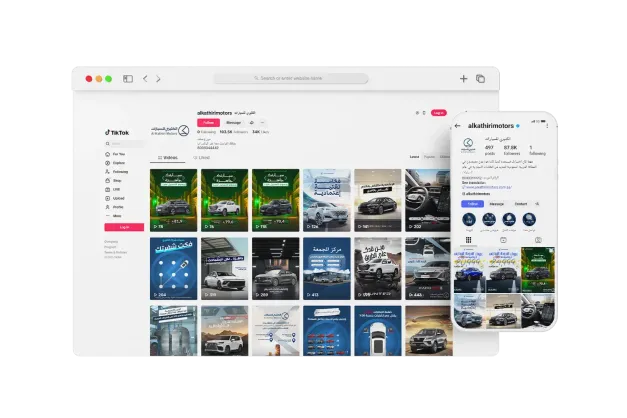Open Shop in the TikTok sidebar
The width and height of the screenshot is (627, 418).
click(113, 180)
